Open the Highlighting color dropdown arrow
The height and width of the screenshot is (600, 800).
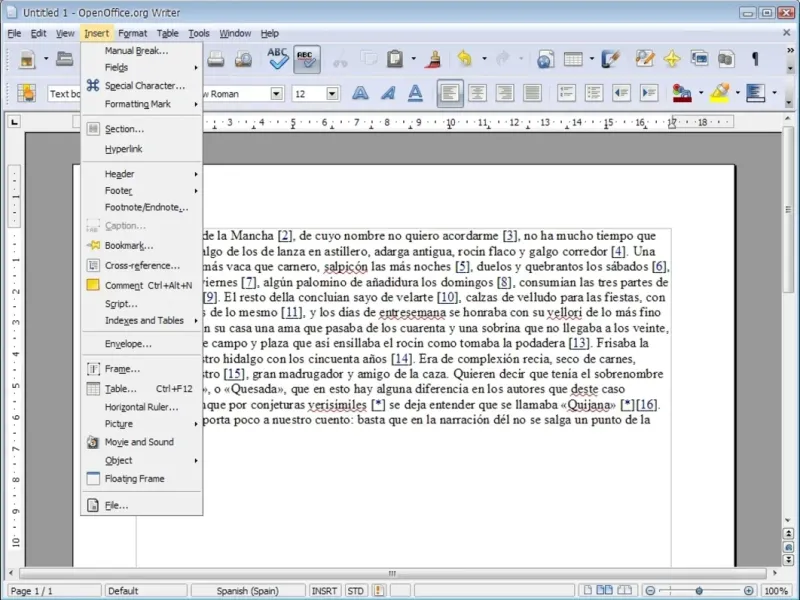click(738, 93)
